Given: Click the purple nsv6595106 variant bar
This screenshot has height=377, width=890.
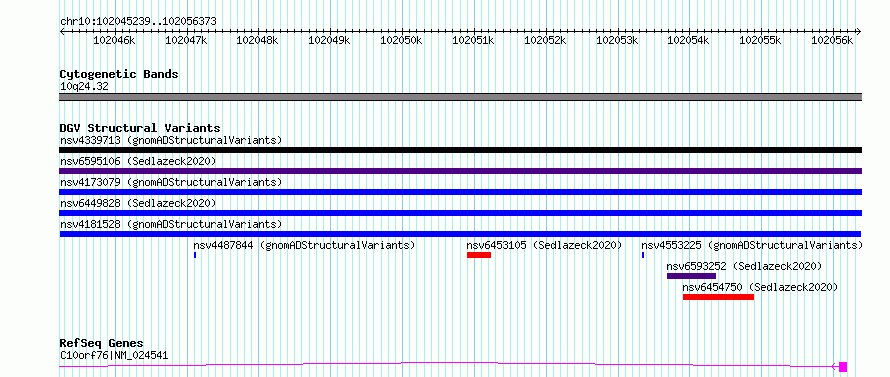Looking at the screenshot, I should click(x=460, y=171).
